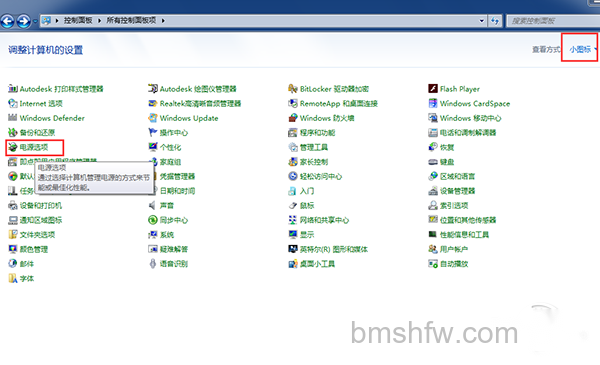The height and width of the screenshot is (365, 600).
Task: Click 用户帐户 link
Action: (x=454, y=249)
